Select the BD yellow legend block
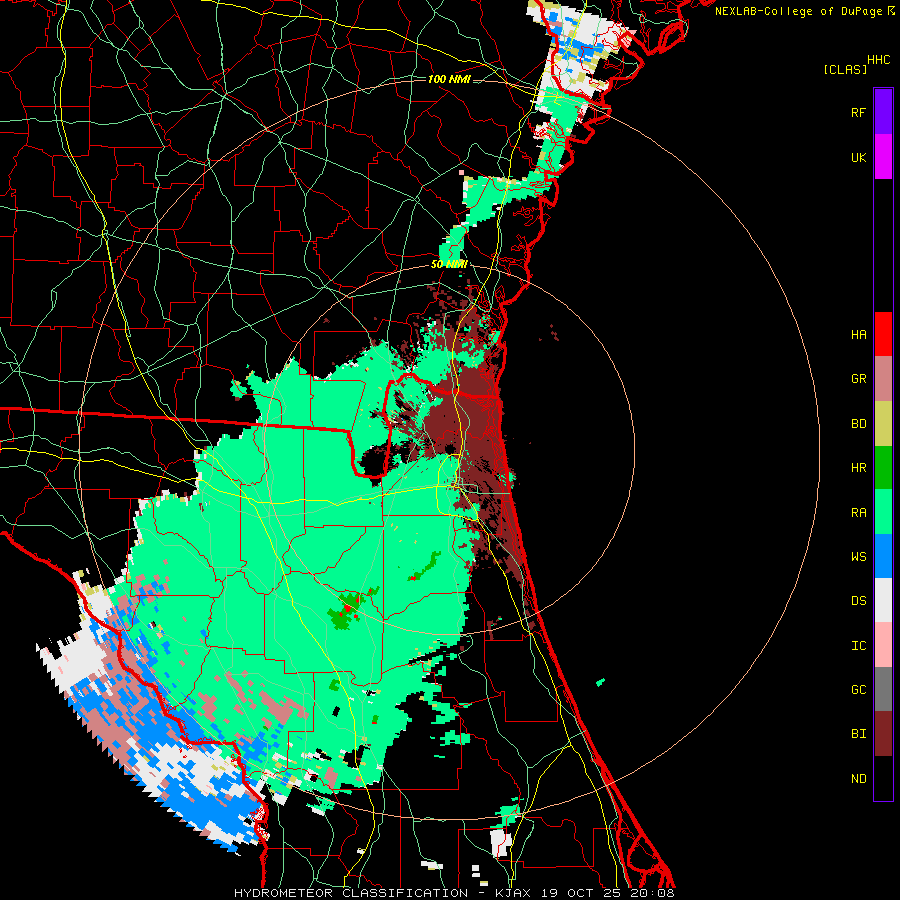 [883, 424]
